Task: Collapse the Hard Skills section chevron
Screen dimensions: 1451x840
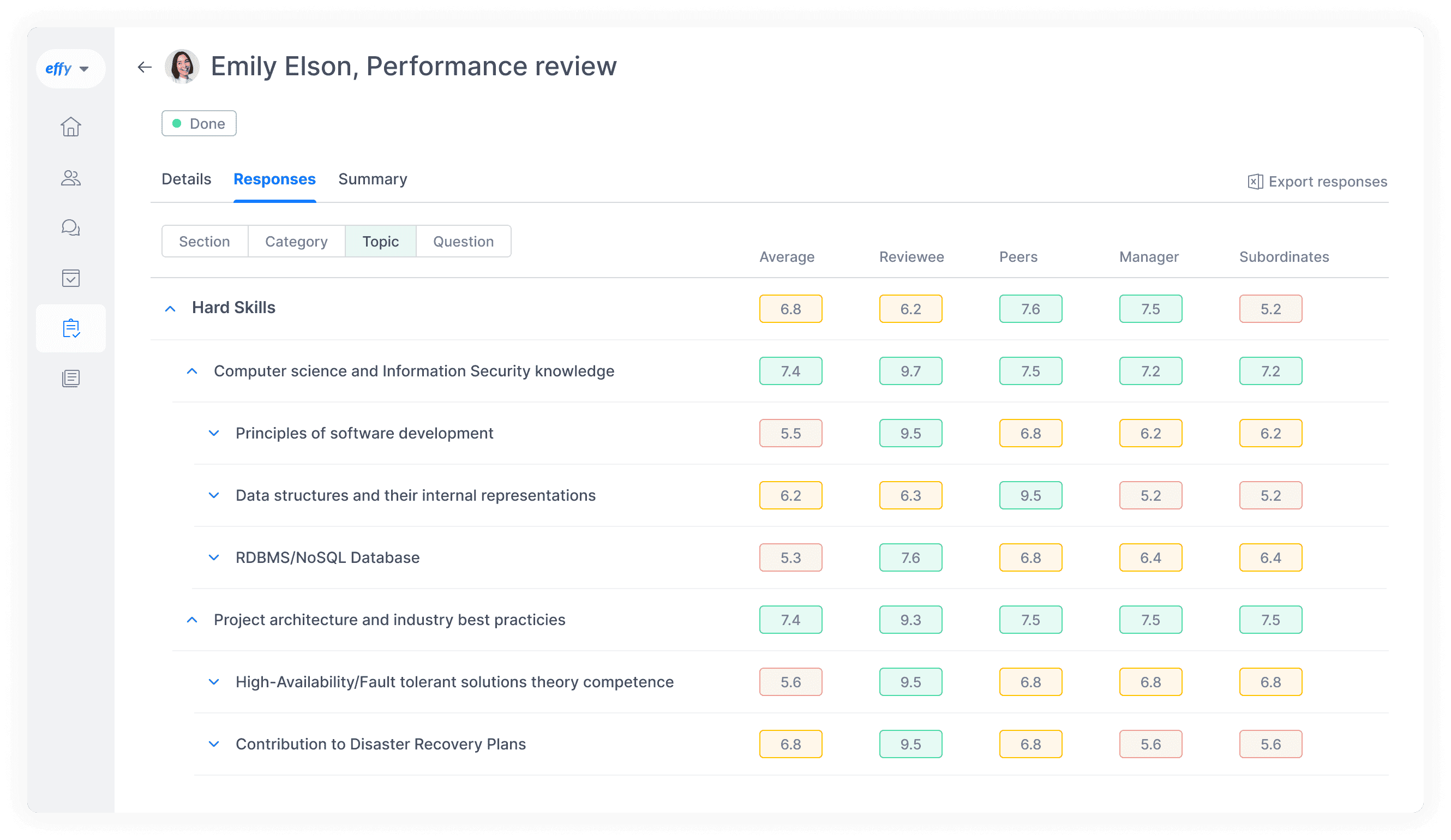Action: [170, 308]
